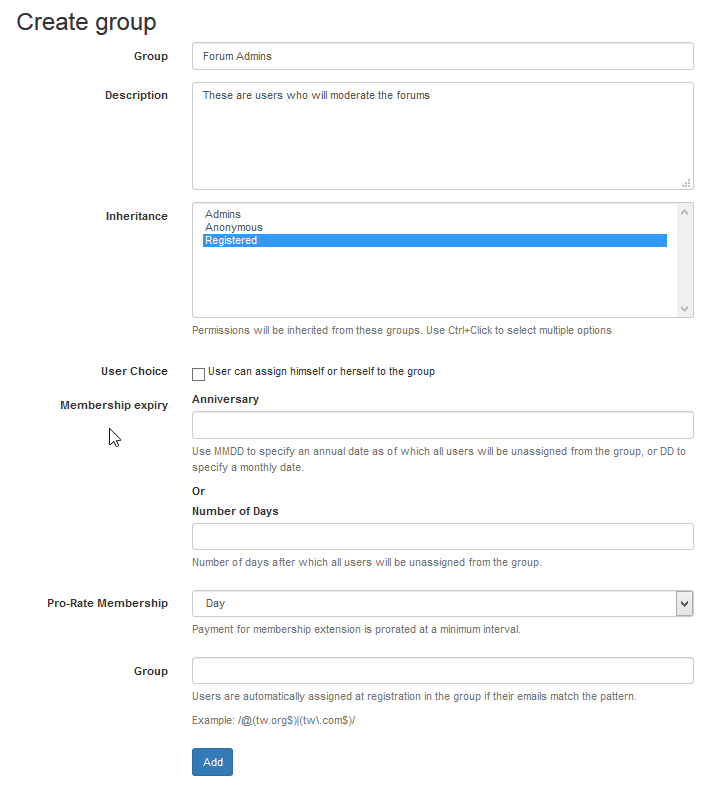Click the Membership expiry label
Image resolution: width=720 pixels, height=790 pixels.
[x=114, y=405]
